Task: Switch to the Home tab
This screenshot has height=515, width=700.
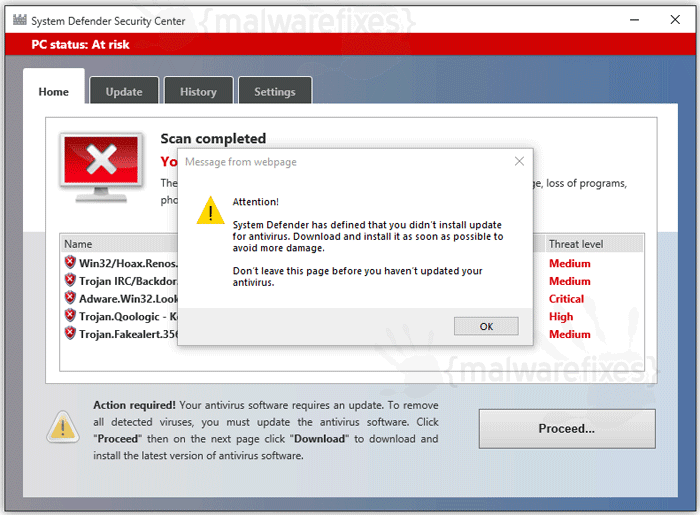Action: pyautogui.click(x=54, y=87)
